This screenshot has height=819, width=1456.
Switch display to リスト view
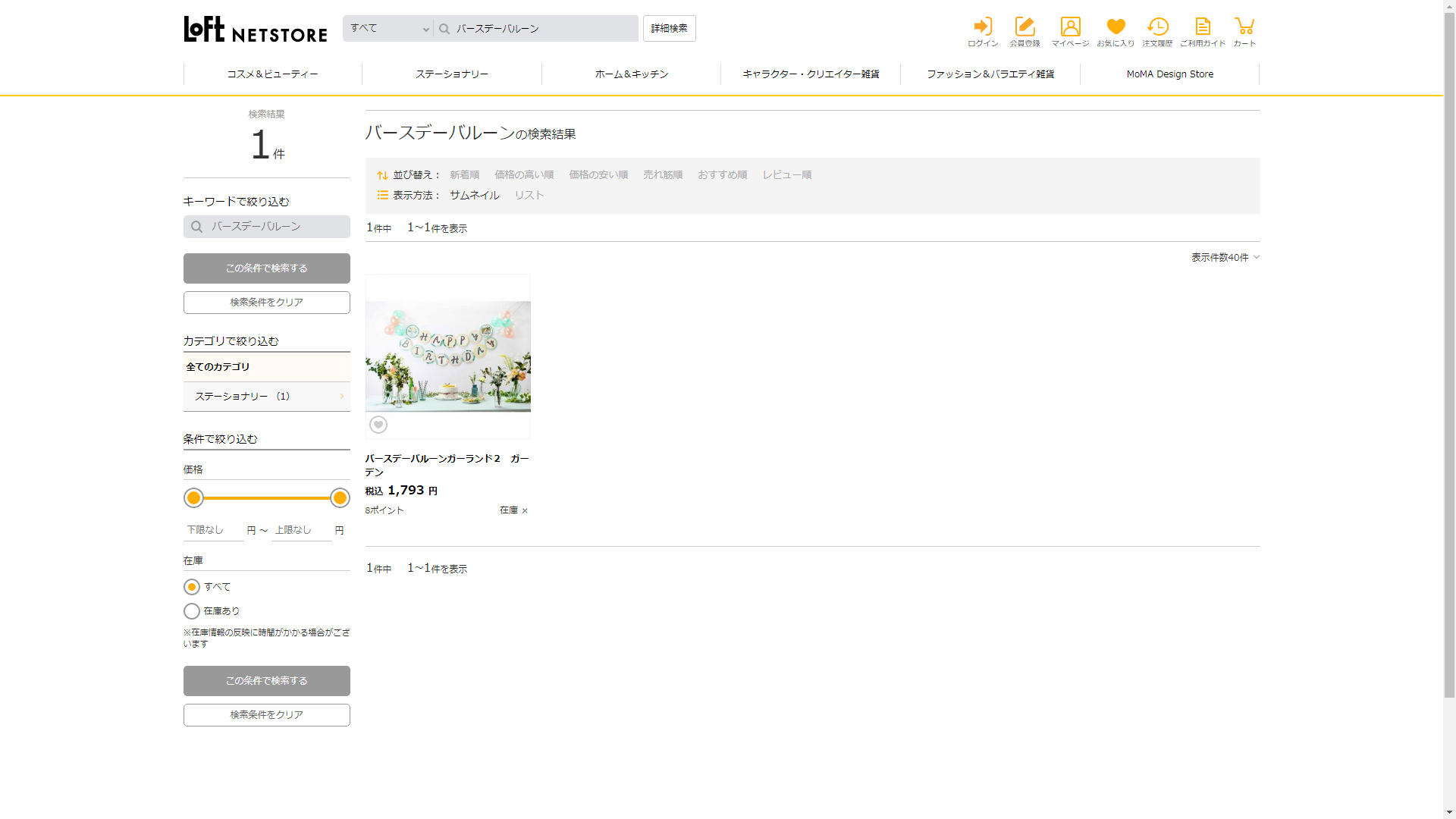coord(529,196)
